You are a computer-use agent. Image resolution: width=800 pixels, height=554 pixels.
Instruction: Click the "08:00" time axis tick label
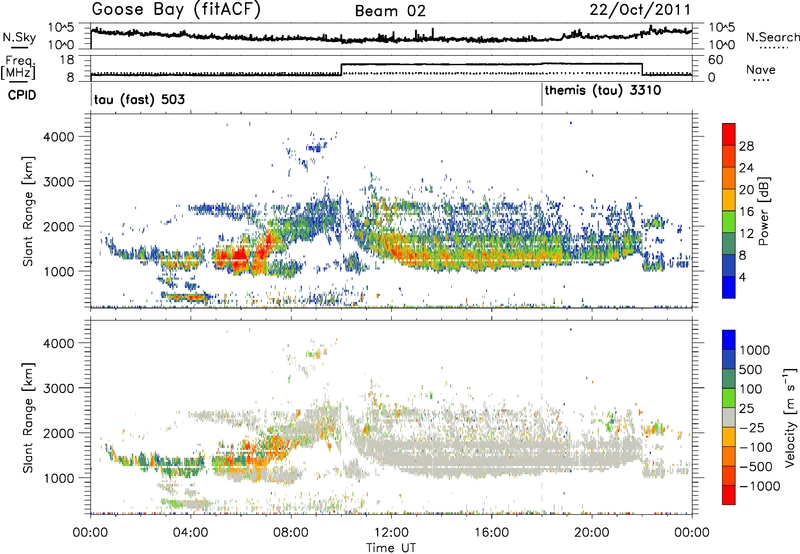[291, 533]
